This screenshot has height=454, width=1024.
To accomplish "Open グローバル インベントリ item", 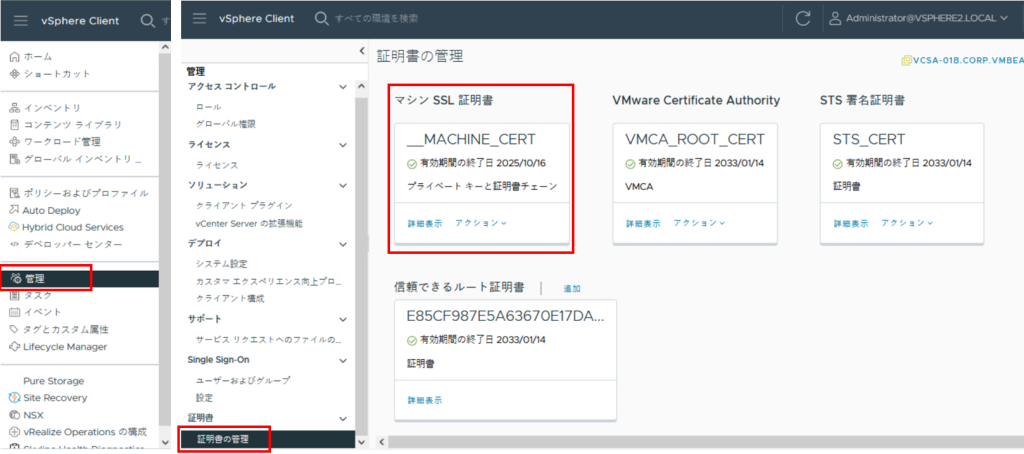I will coord(76,159).
